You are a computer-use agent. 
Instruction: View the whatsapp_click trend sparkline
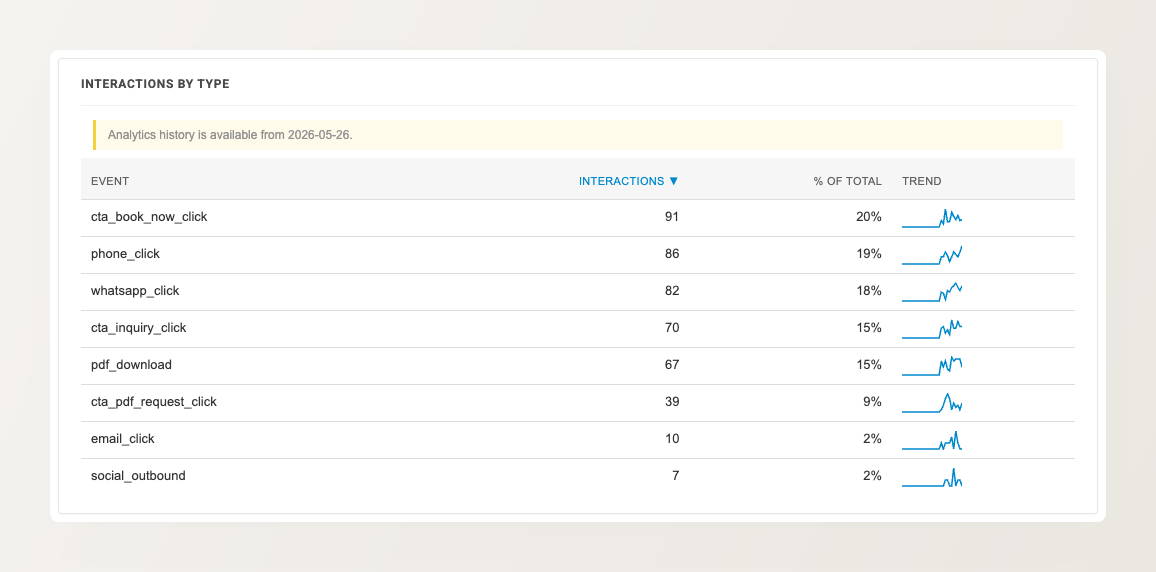(x=932, y=292)
